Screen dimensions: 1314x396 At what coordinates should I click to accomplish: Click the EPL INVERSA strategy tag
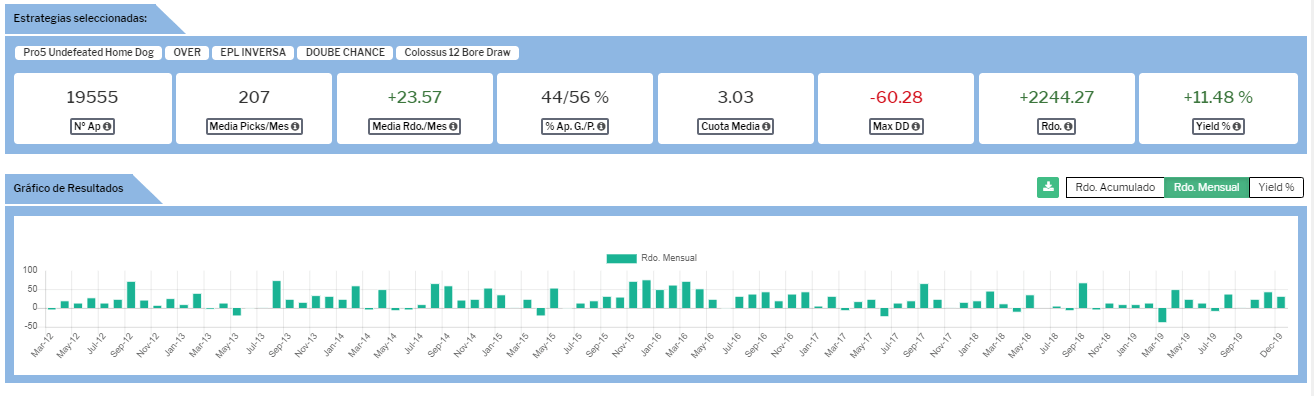click(x=253, y=53)
